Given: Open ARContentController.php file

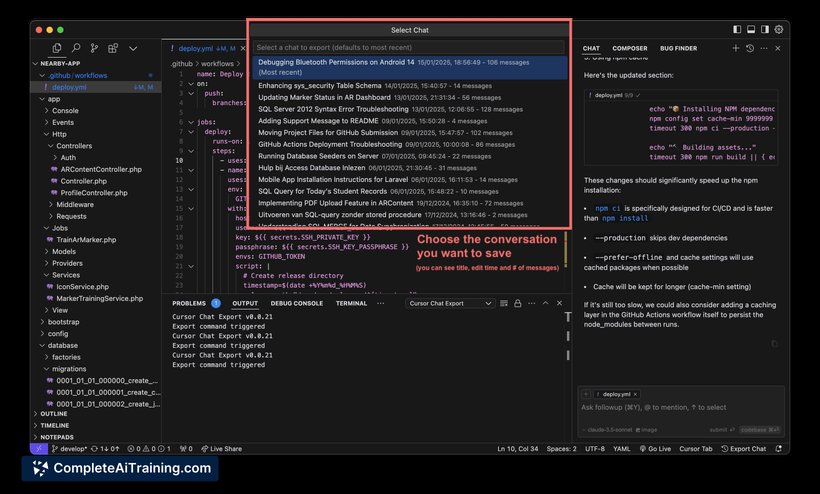Looking at the screenshot, I should (101, 169).
